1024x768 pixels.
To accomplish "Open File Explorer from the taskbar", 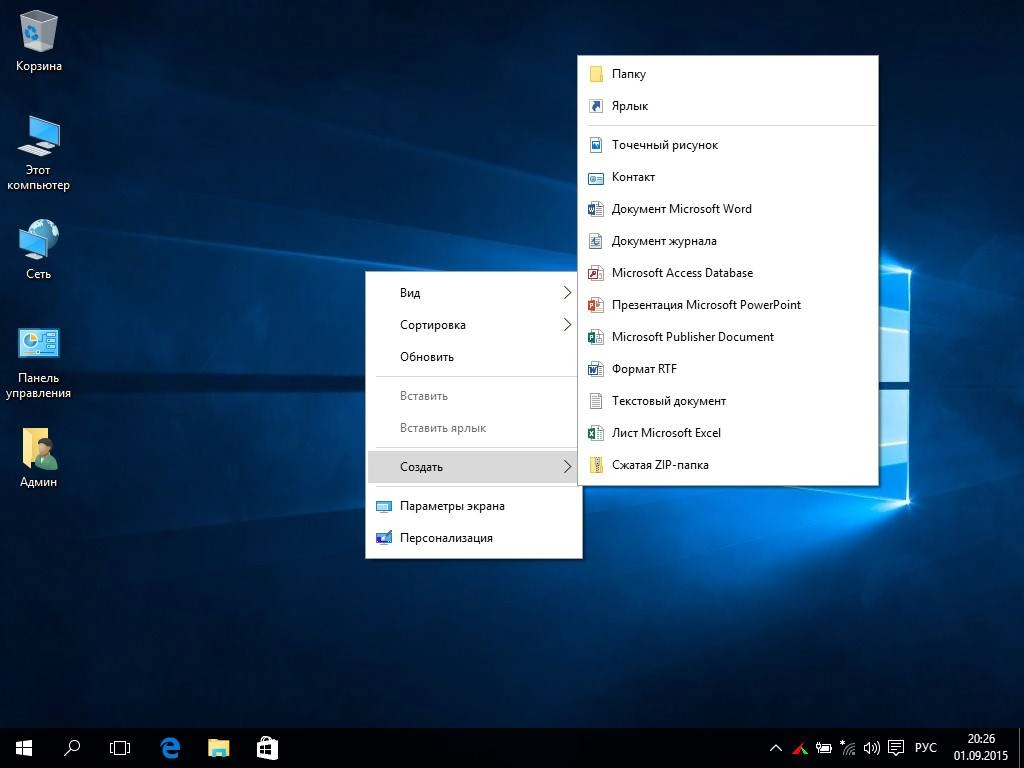I will coord(219,748).
